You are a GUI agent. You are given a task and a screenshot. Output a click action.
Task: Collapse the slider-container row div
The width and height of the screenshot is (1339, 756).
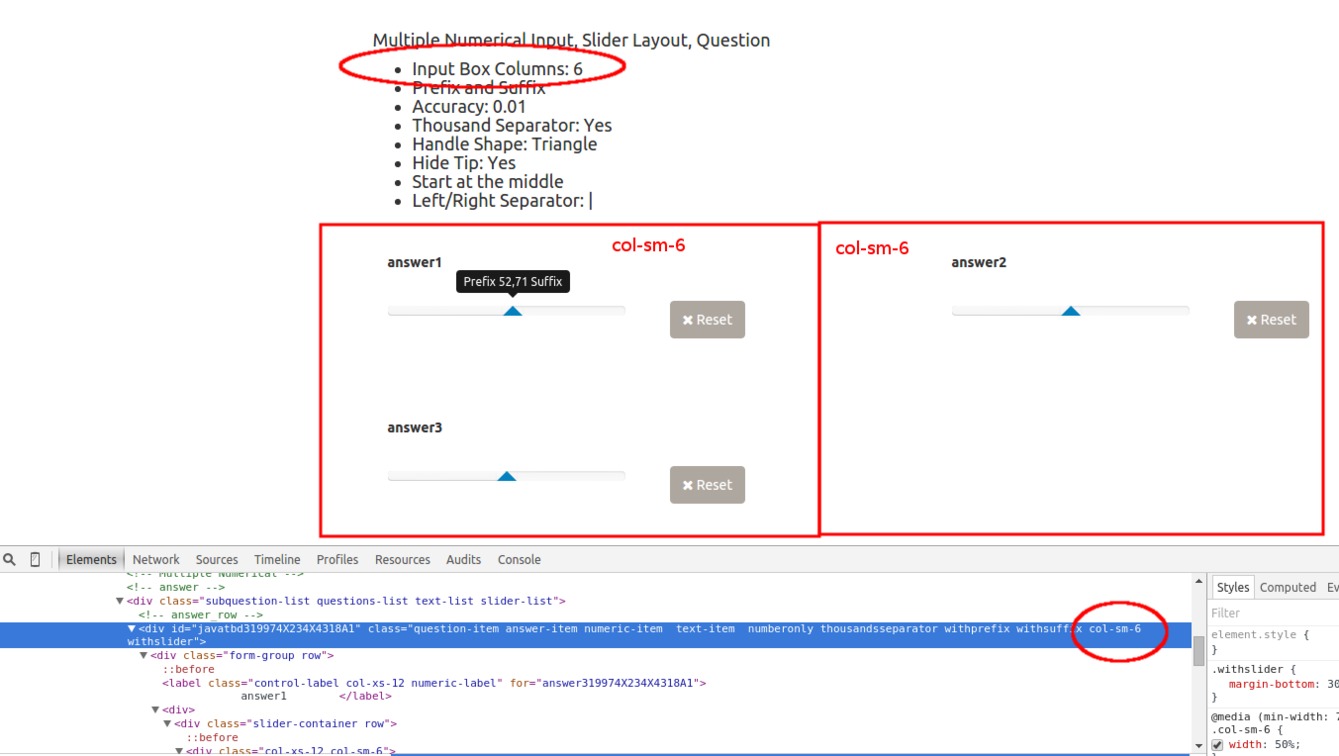coord(168,723)
